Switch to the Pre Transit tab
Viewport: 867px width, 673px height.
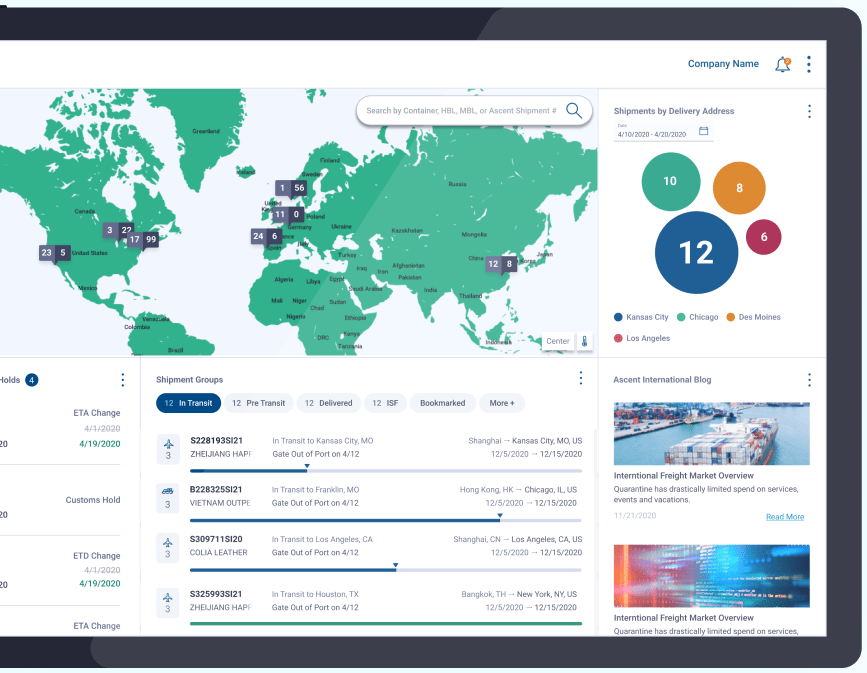(259, 403)
